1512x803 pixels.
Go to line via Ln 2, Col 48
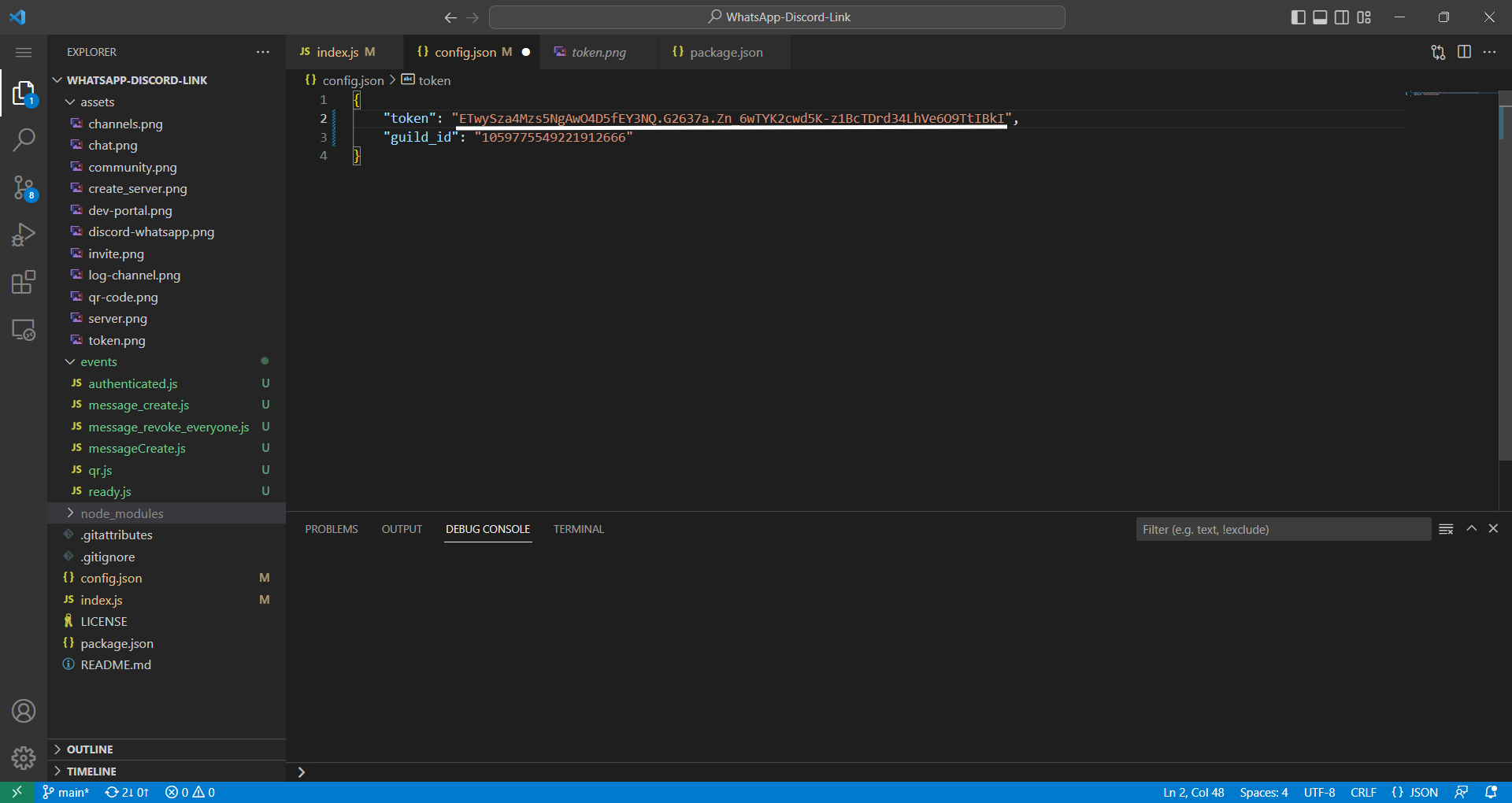[x=1194, y=792]
